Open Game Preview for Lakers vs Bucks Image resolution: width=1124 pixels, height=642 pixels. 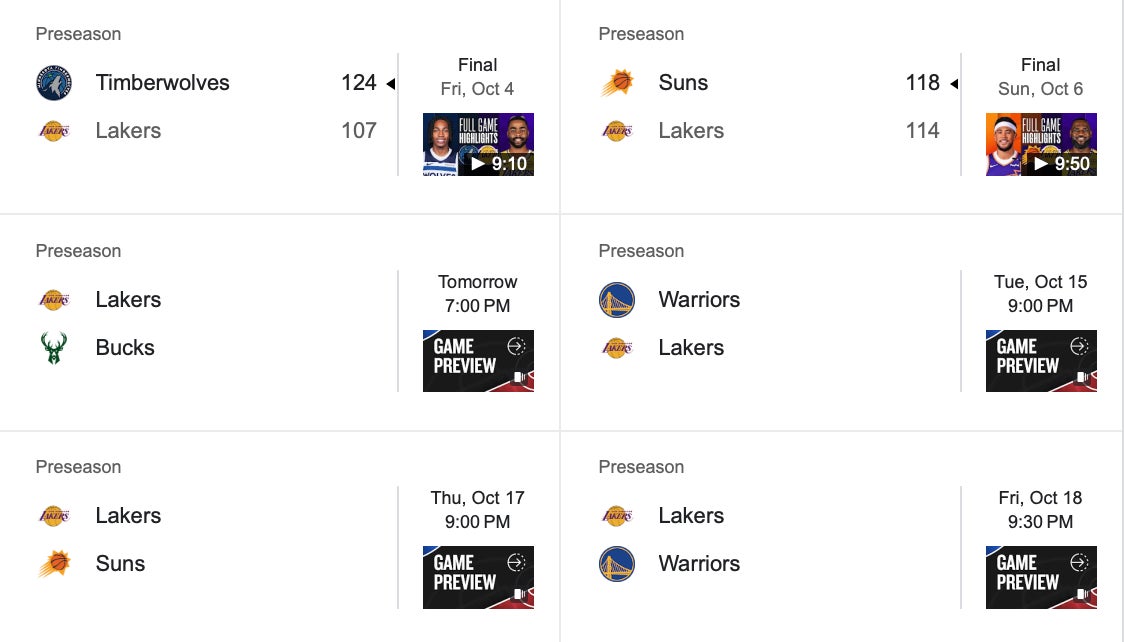point(478,361)
